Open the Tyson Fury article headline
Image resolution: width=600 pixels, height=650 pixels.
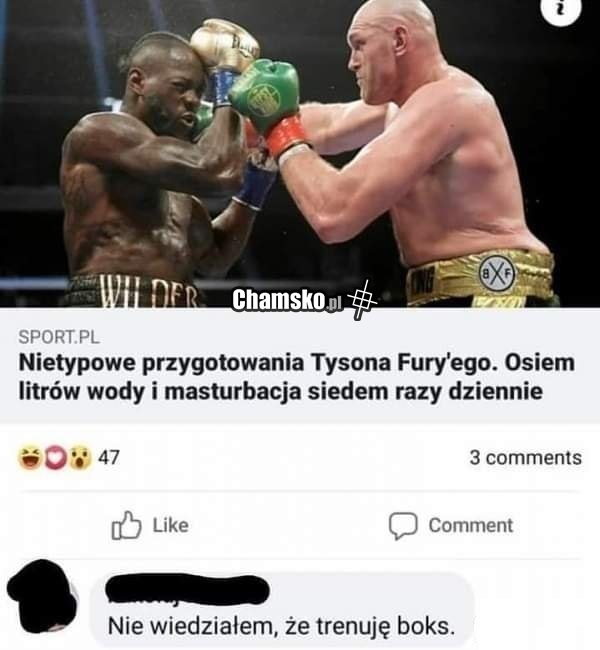click(296, 376)
